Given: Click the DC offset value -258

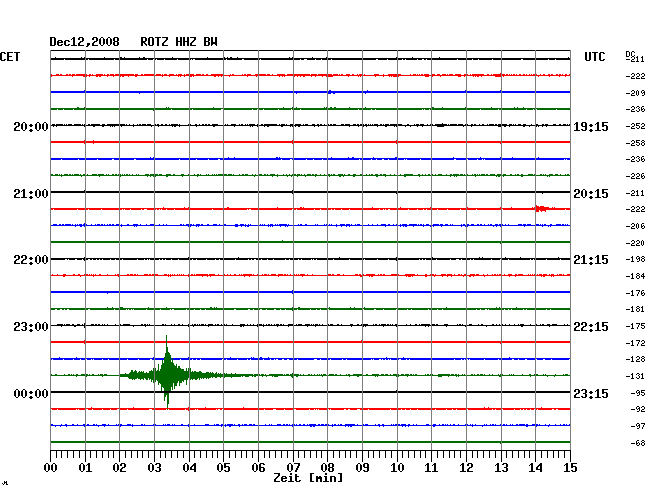Looking at the screenshot, I should tap(635, 143).
